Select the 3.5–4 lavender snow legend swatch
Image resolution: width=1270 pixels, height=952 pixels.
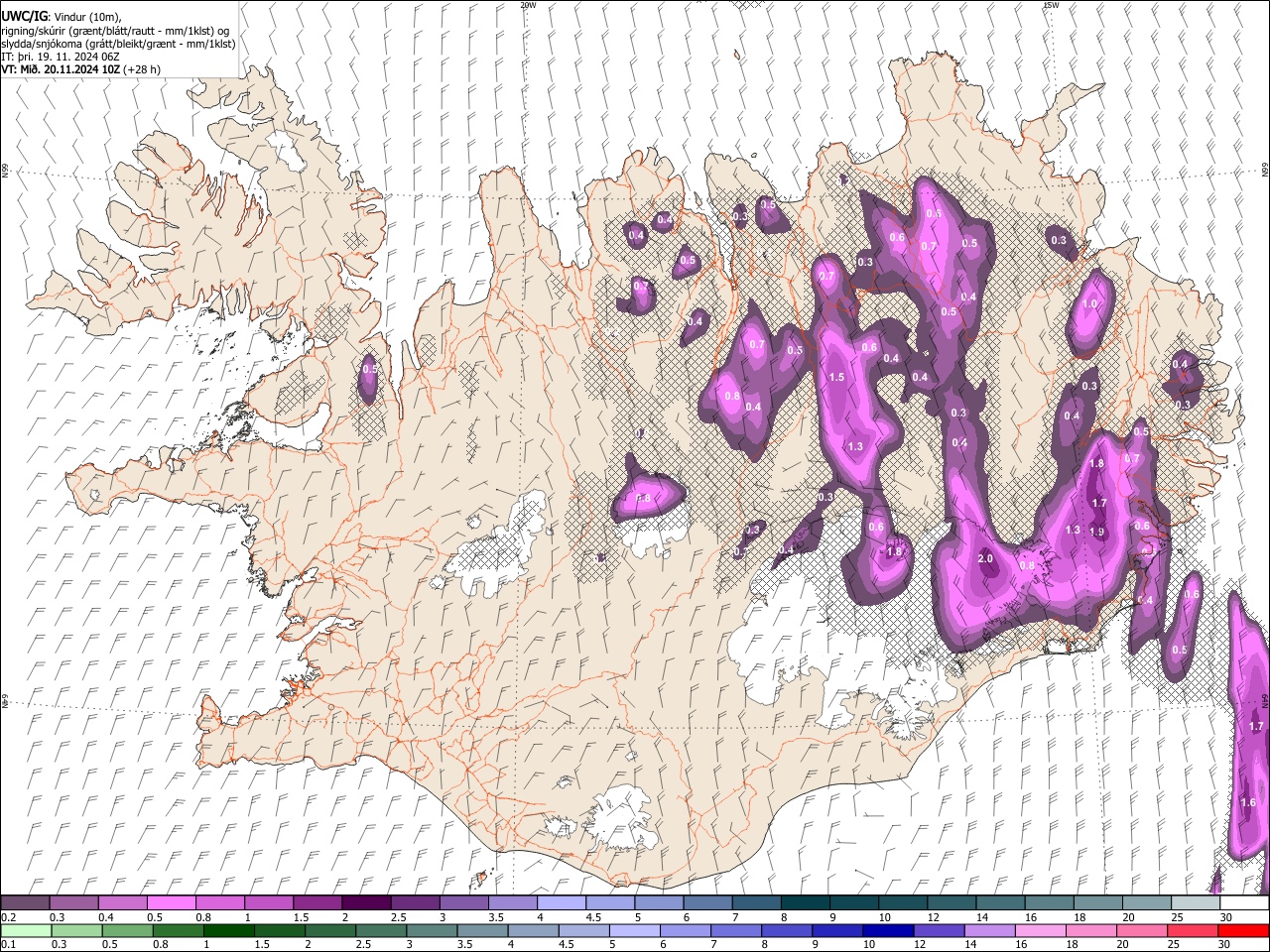click(512, 902)
